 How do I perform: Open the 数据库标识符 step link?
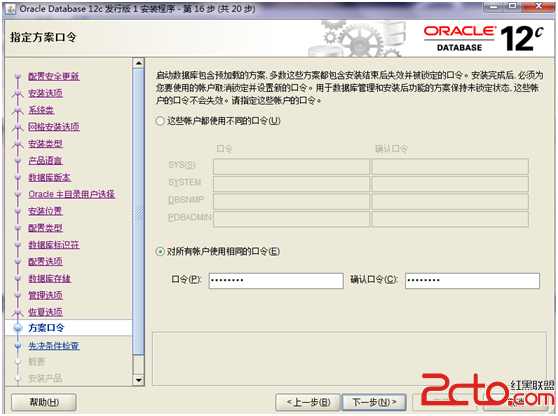click(x=54, y=245)
